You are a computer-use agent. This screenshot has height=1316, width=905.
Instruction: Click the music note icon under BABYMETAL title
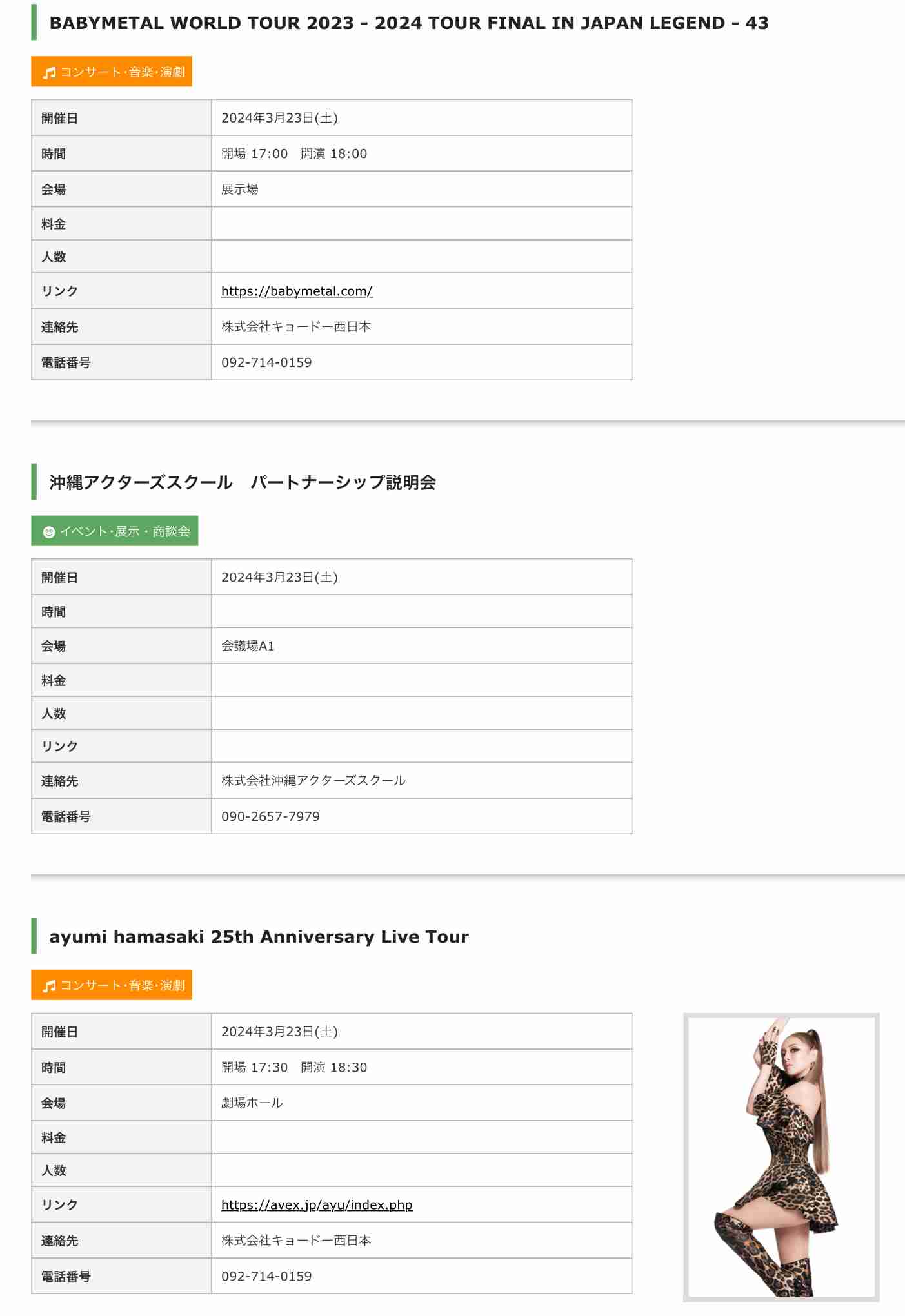tap(49, 73)
